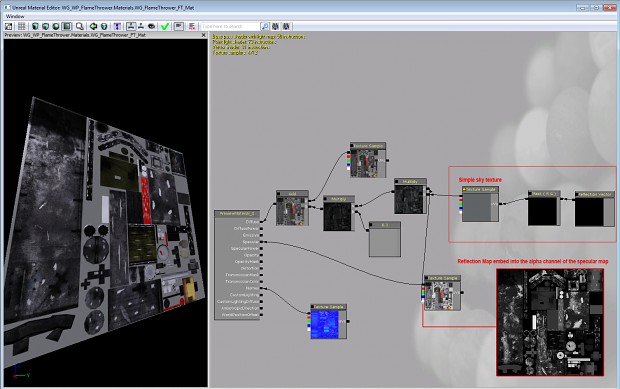
Task: Click the Emissive input pin
Action: point(261,235)
